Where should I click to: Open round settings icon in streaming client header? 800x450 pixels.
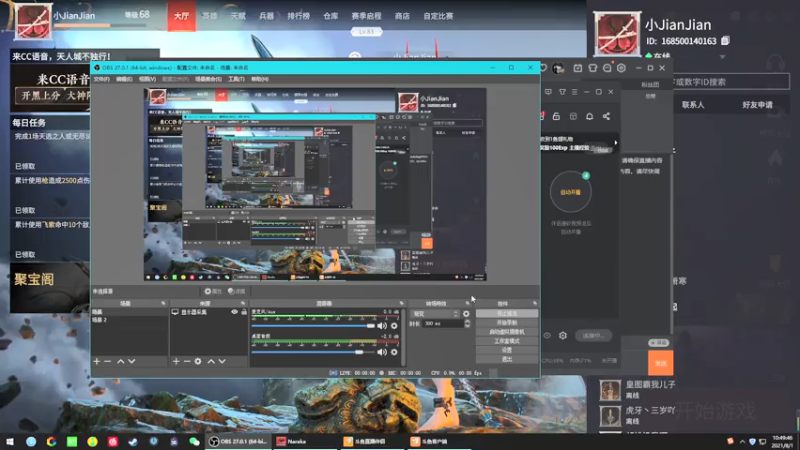coord(621,68)
